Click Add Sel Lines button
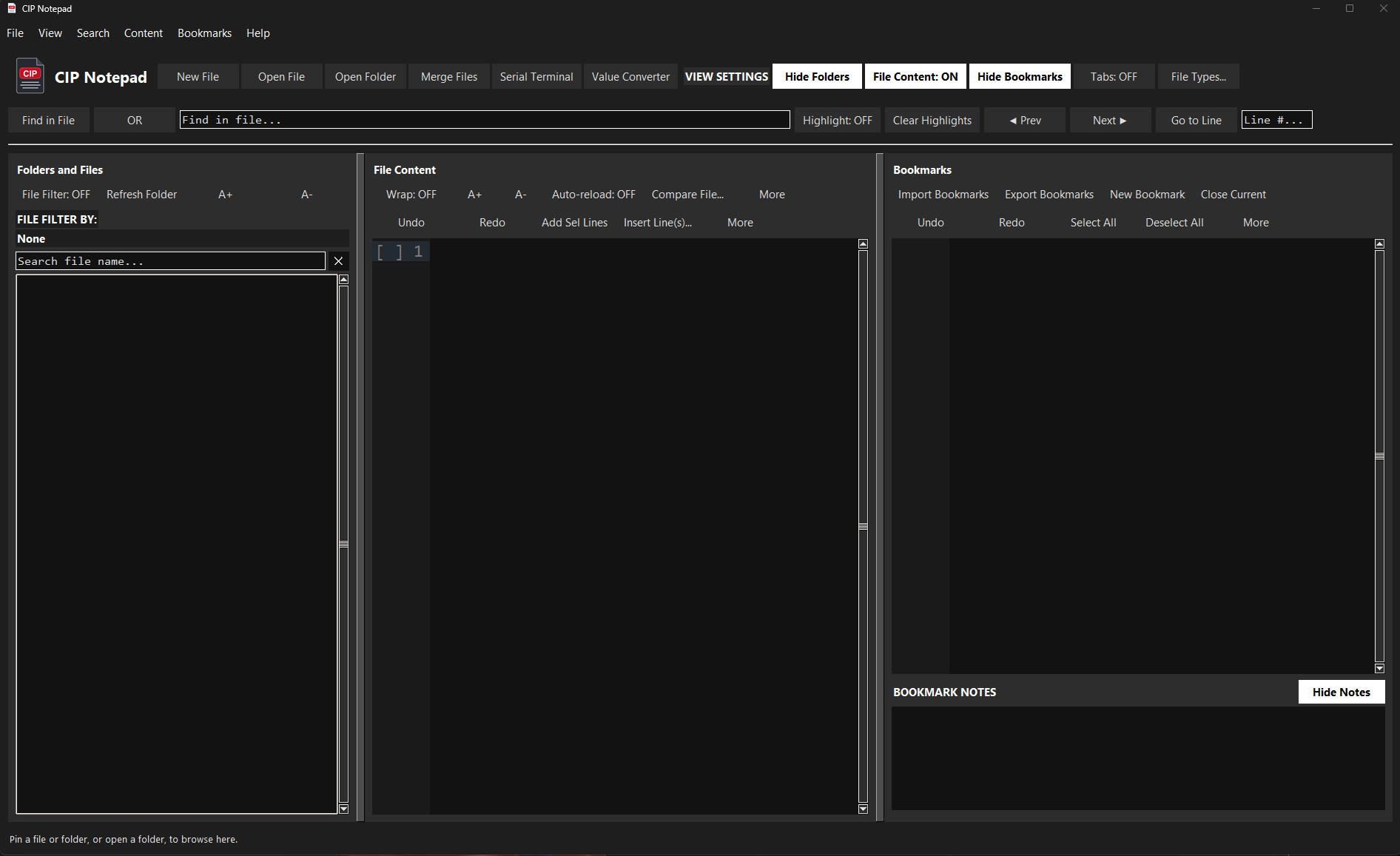The width and height of the screenshot is (1400, 856). pyautogui.click(x=575, y=223)
